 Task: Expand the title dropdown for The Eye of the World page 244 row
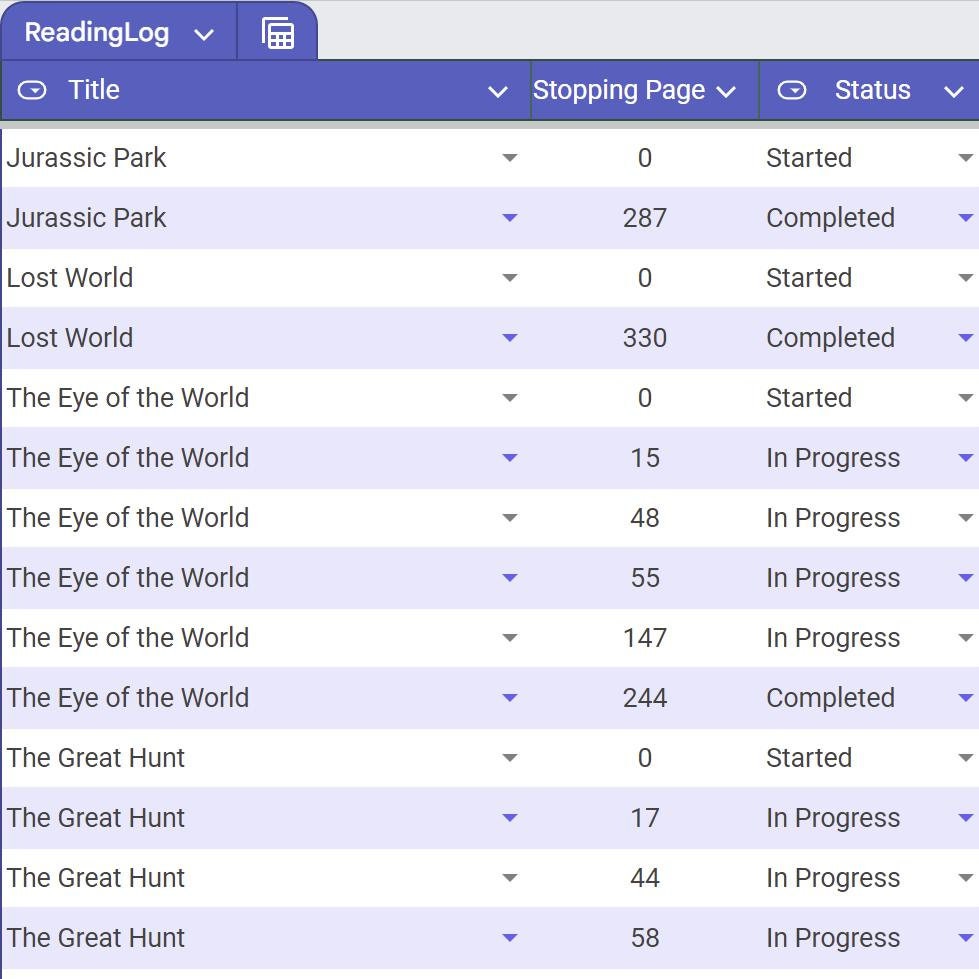pos(510,697)
